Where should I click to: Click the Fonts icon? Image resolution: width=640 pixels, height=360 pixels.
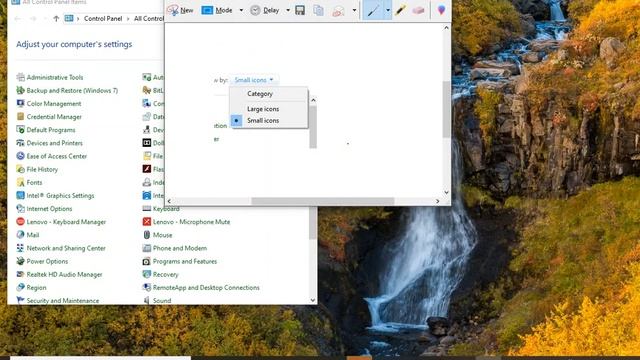(x=20, y=182)
